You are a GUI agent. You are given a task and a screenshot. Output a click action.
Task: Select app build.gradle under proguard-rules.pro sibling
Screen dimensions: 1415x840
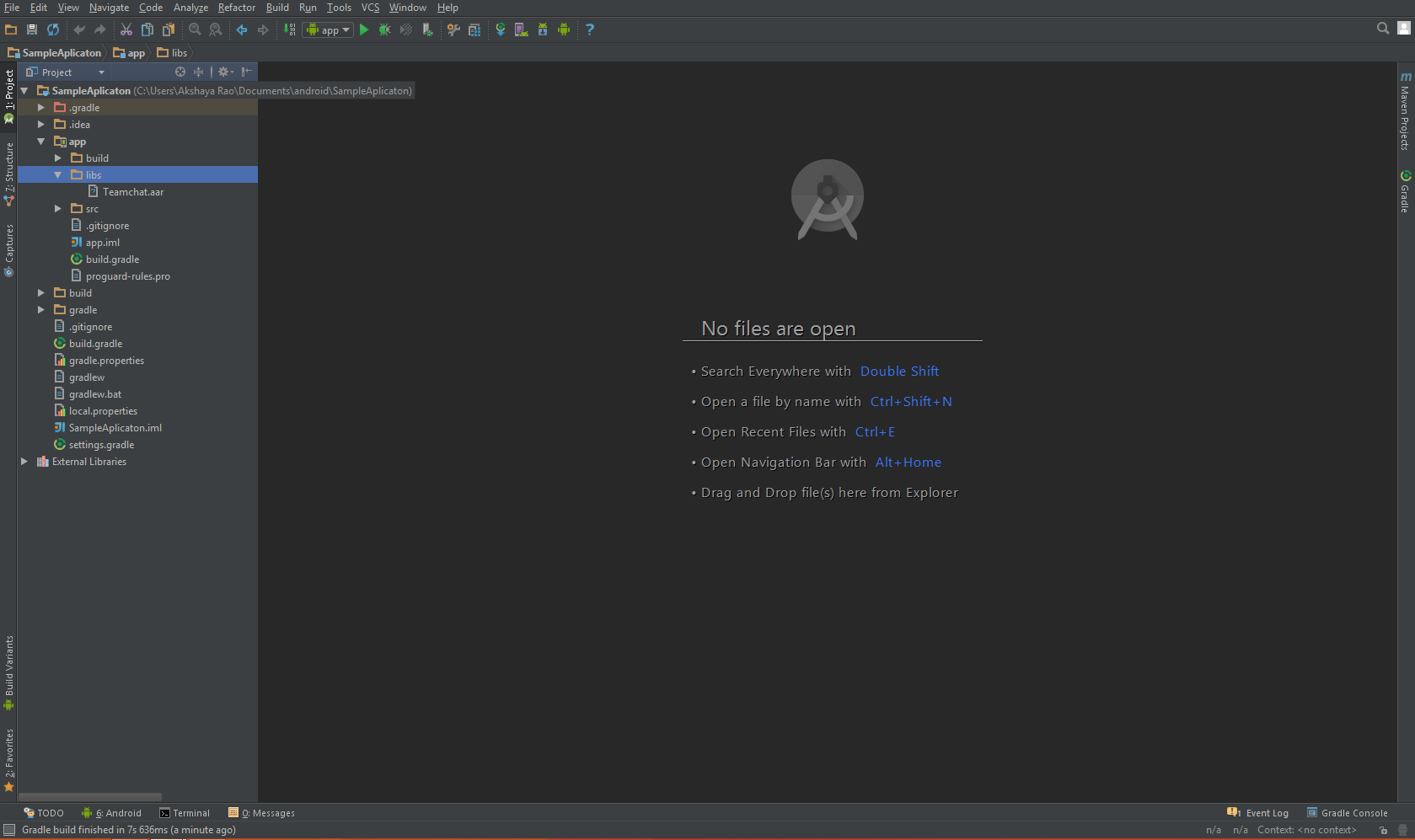click(x=112, y=259)
